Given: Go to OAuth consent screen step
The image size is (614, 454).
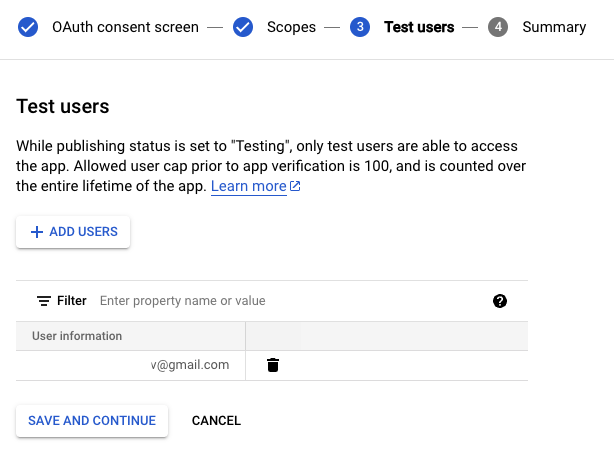Looking at the screenshot, I should (125, 27).
